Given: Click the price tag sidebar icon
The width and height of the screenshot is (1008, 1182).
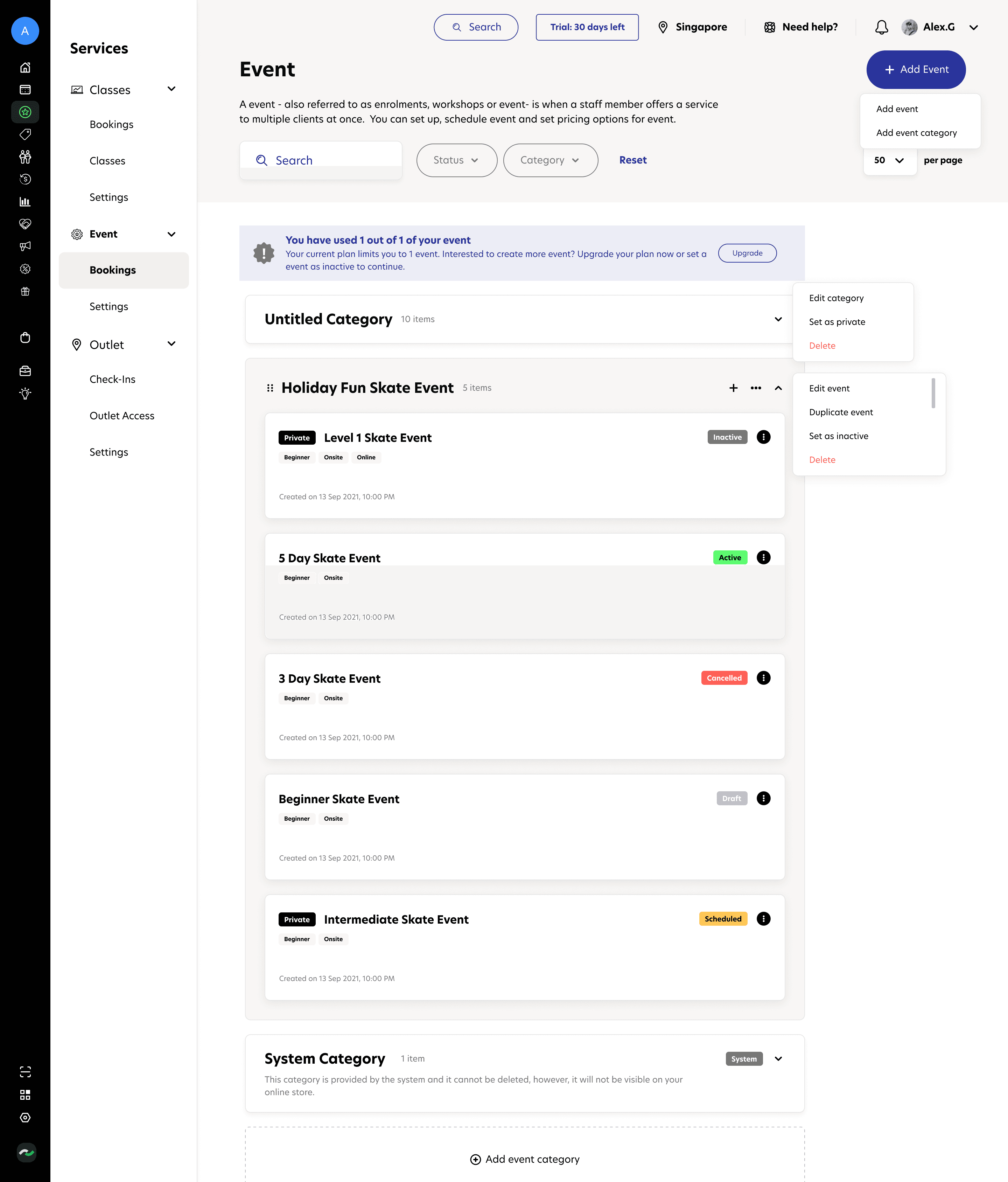Looking at the screenshot, I should tap(25, 134).
